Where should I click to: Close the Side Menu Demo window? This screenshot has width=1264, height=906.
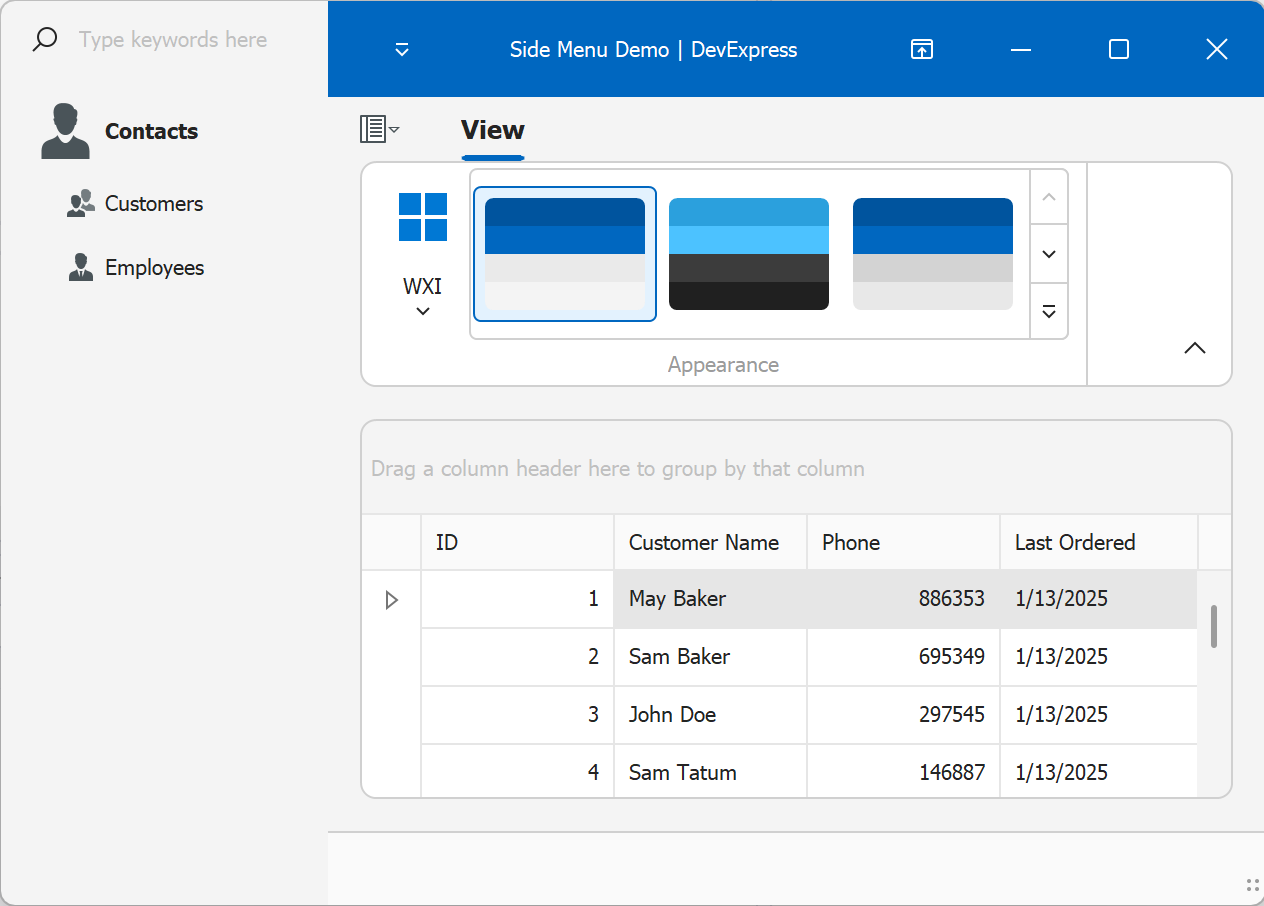click(x=1216, y=49)
